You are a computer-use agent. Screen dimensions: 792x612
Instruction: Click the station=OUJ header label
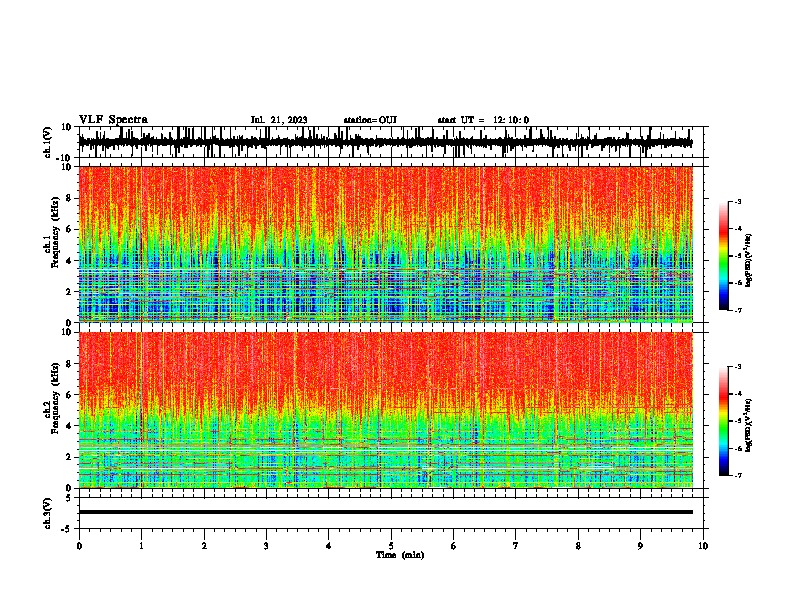tap(370, 120)
